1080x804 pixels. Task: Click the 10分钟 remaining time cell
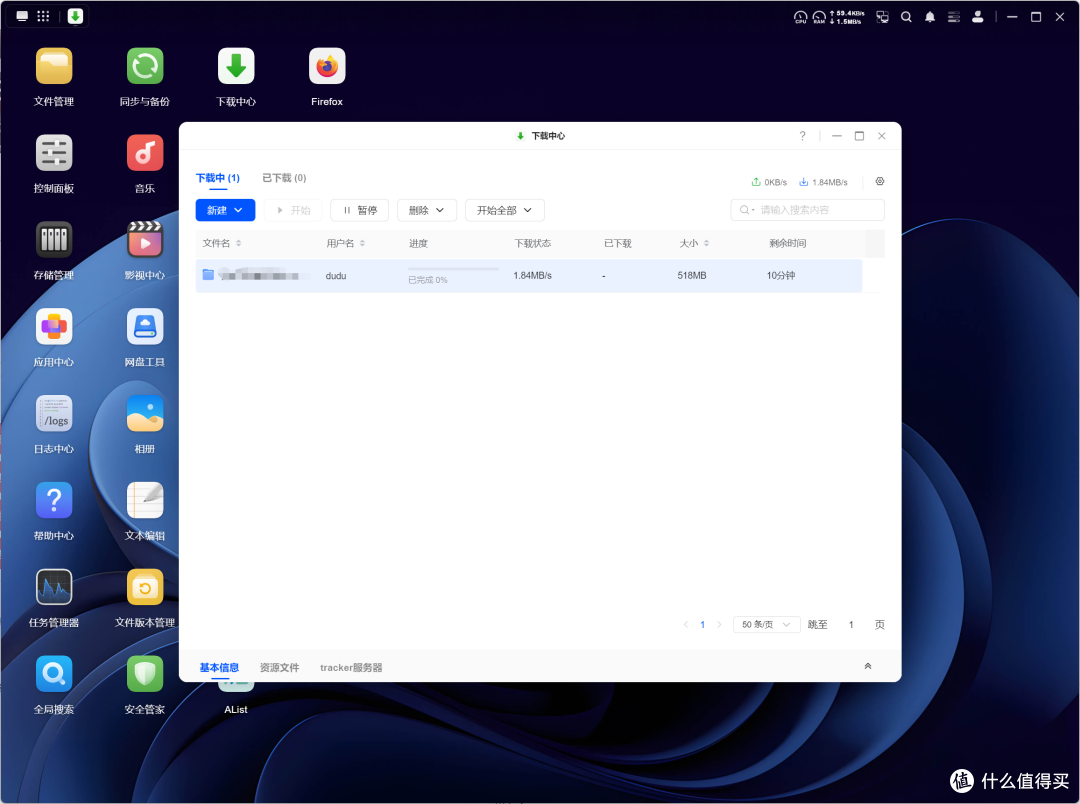(780, 275)
